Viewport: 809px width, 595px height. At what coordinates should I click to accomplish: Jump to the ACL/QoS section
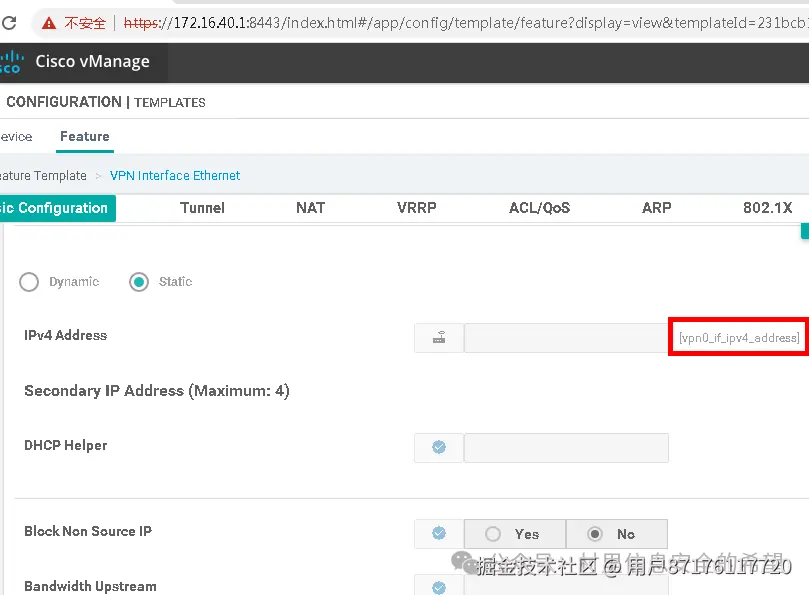pos(540,208)
